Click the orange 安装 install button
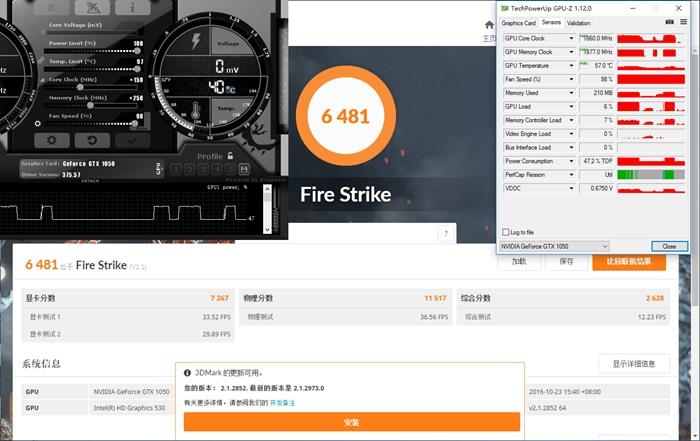The width and height of the screenshot is (700, 441). point(351,422)
